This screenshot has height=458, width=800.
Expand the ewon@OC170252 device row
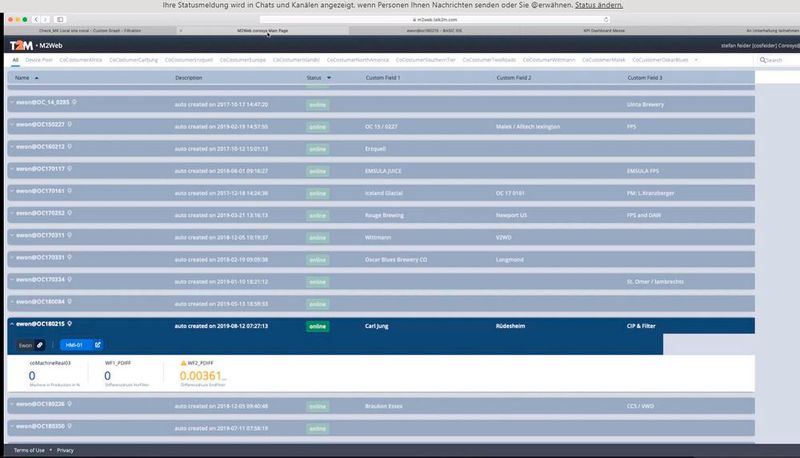click(11, 213)
